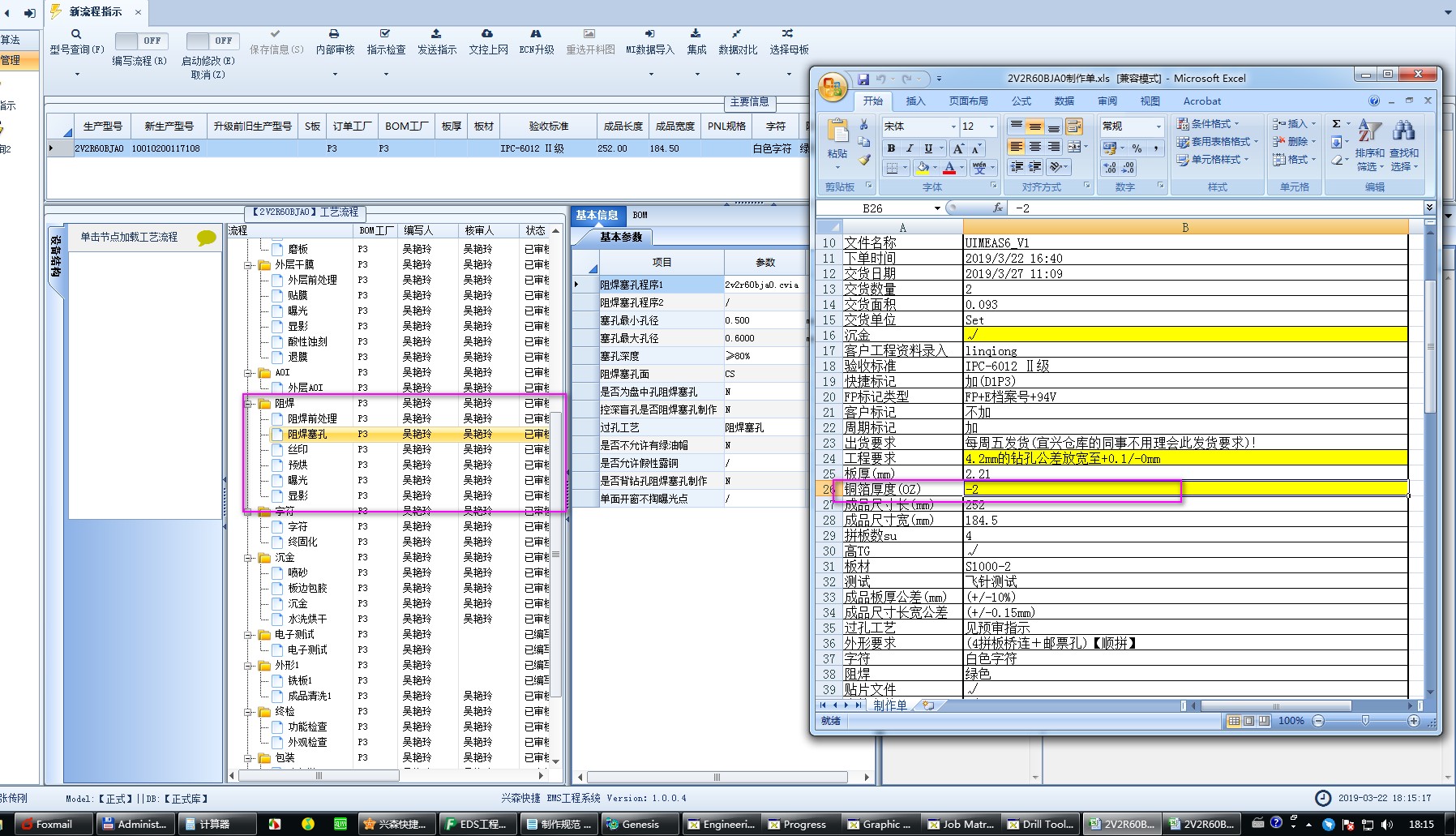Click the 发送指示 upload icon
Viewport: 1456px width, 836px height.
436,34
